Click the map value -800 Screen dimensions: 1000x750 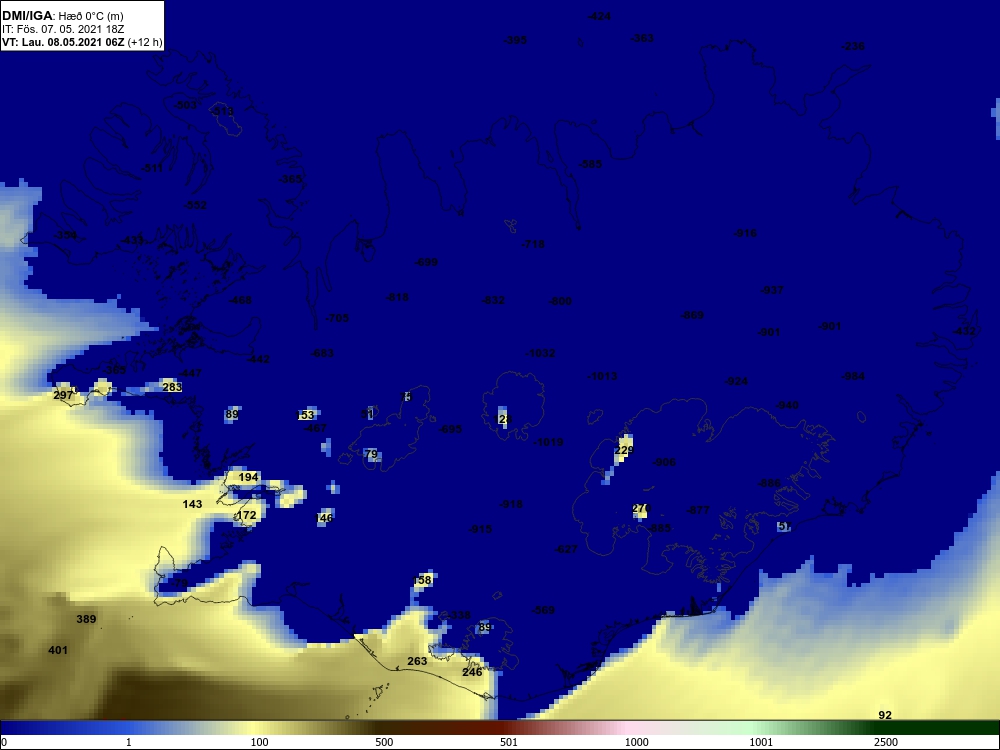pos(561,302)
